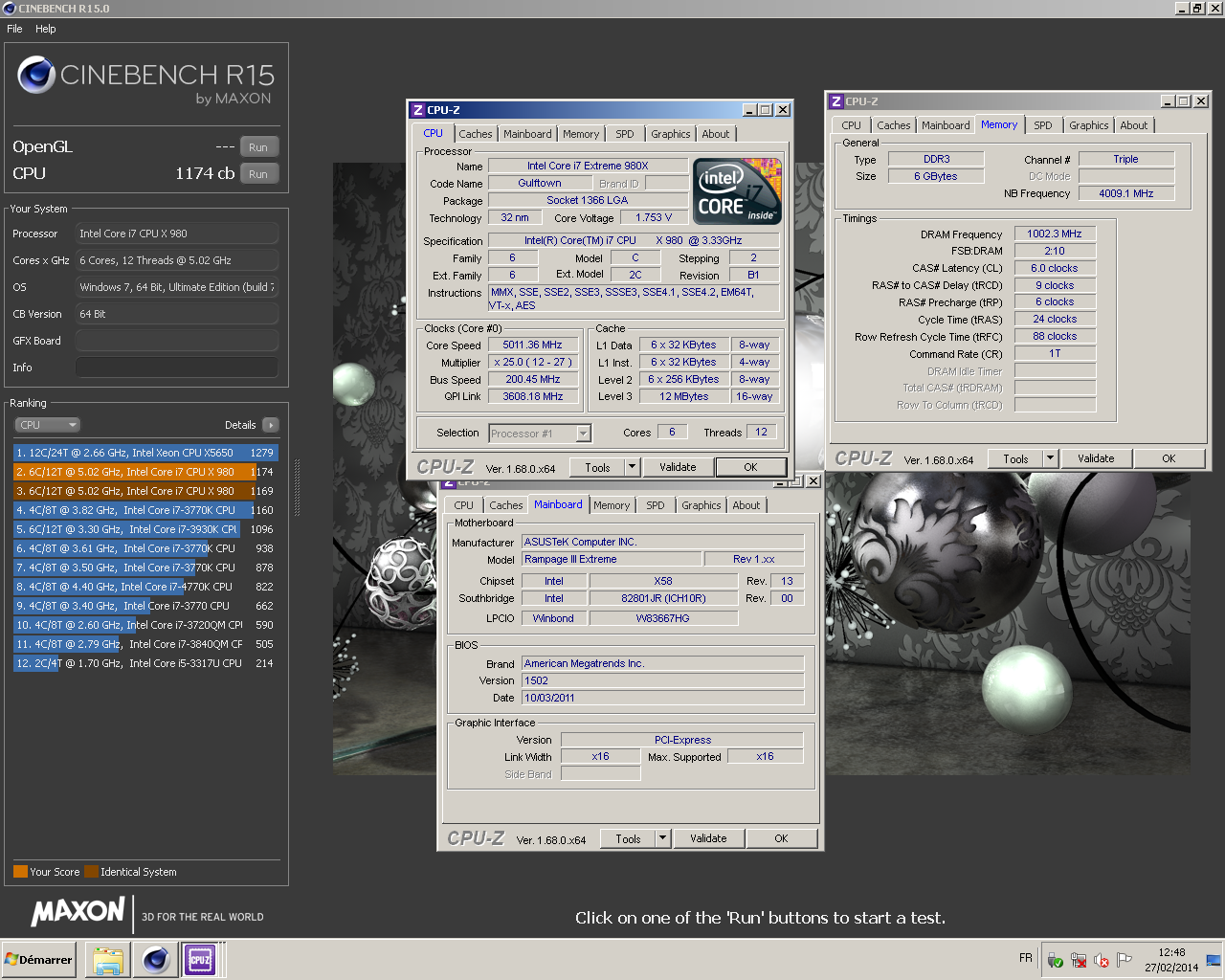Click the Z icon in the CPU-Z CPU window title bar
This screenshot has height=980, width=1225.
click(418, 110)
